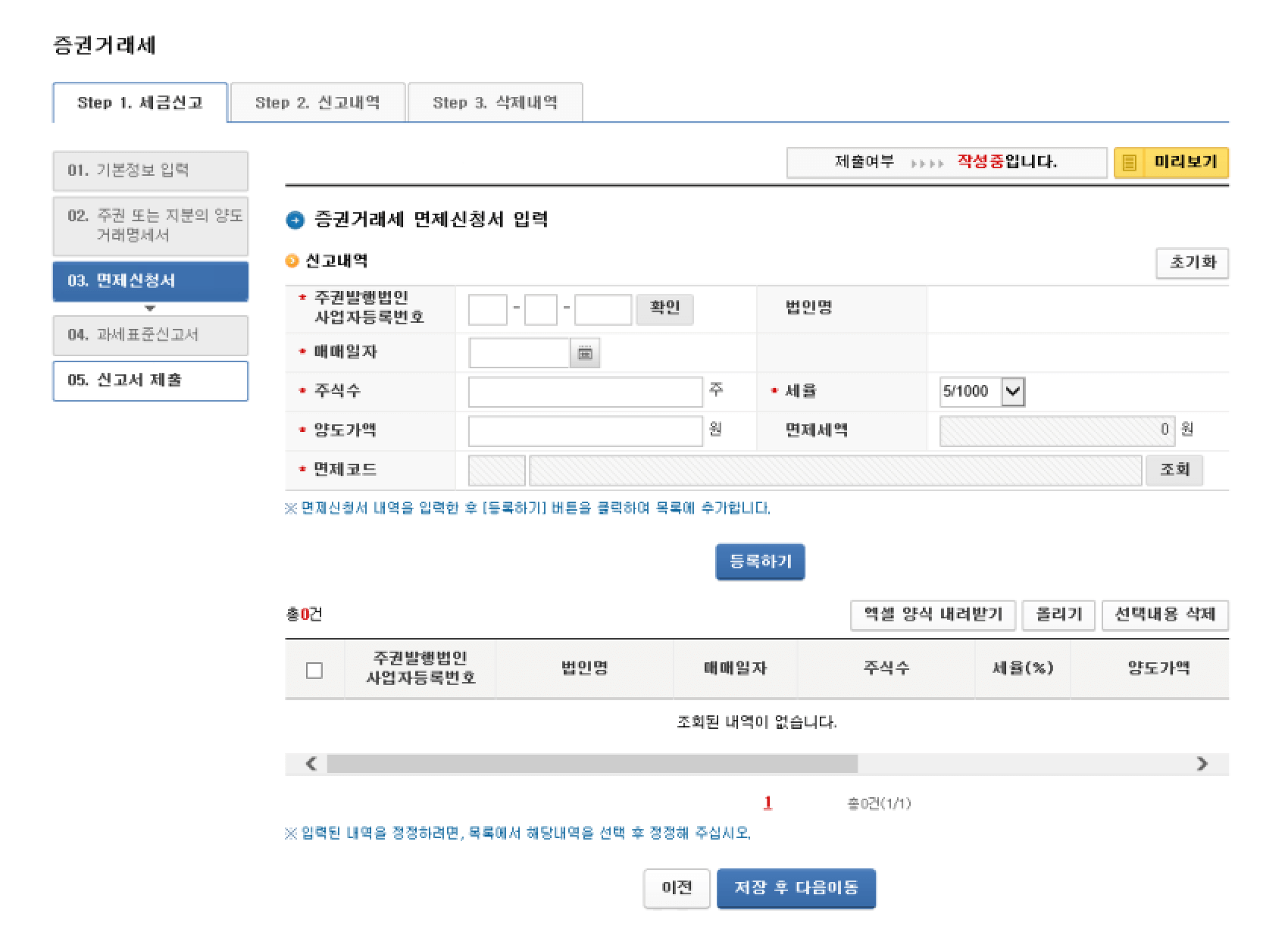Image resolution: width=1288 pixels, height=951 pixels.
Task: Switch to the Step 2 신고내역 tab
Action: click(319, 102)
